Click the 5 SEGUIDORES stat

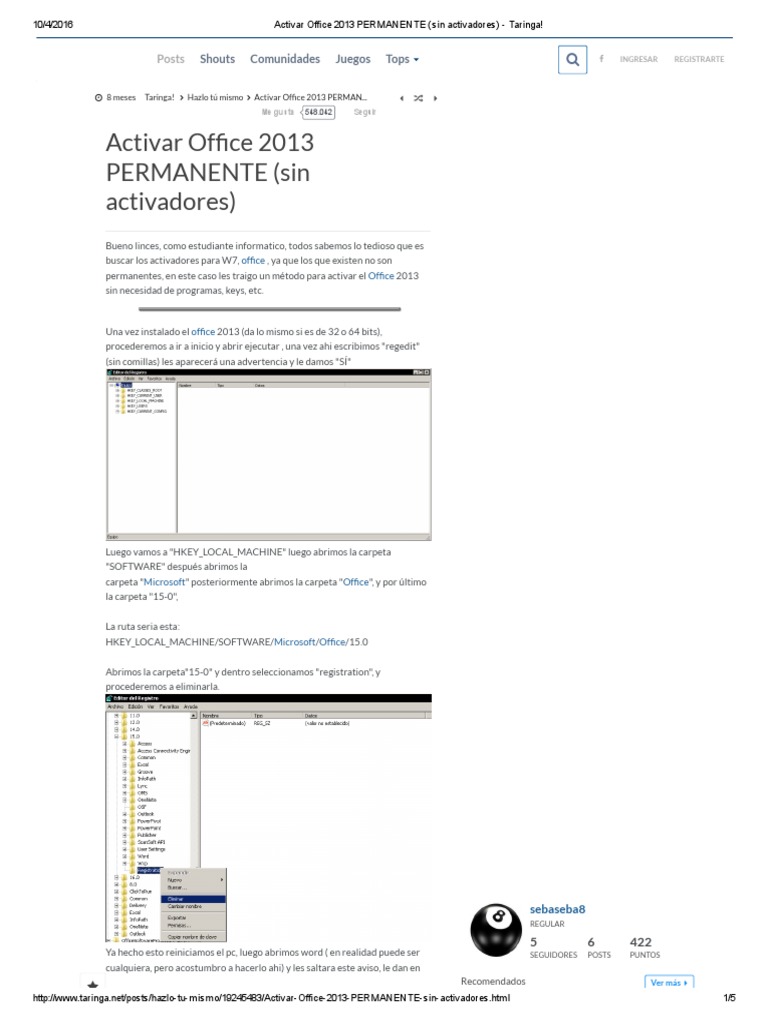553,948
